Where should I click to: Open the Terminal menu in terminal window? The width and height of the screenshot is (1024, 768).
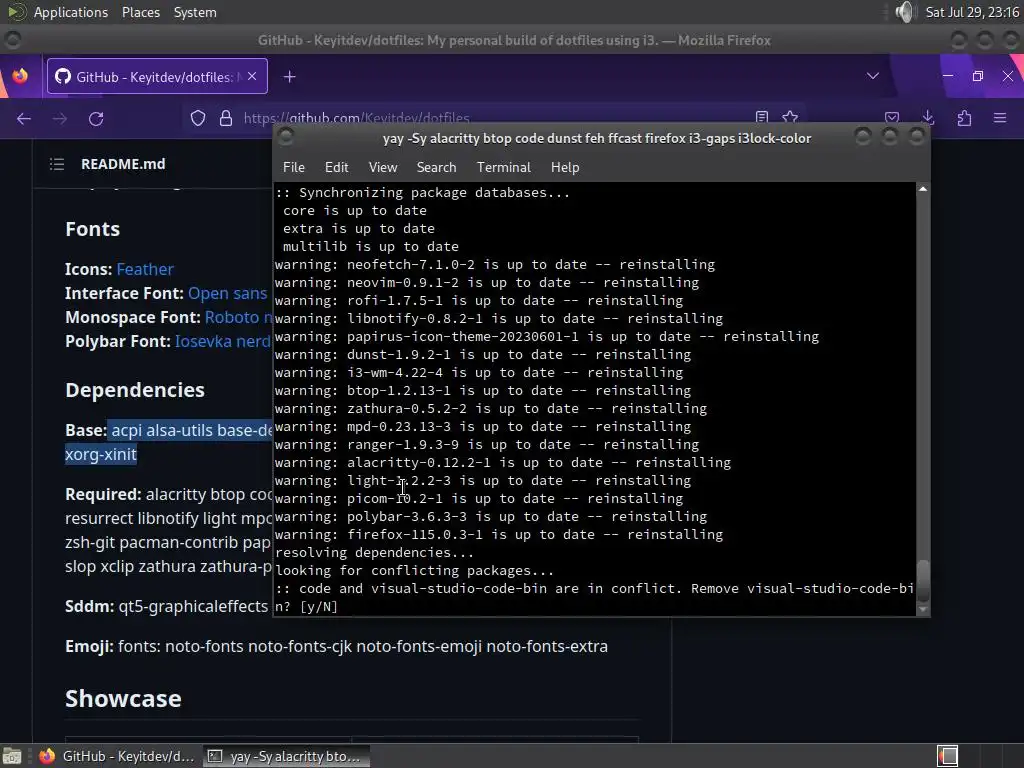pos(504,167)
